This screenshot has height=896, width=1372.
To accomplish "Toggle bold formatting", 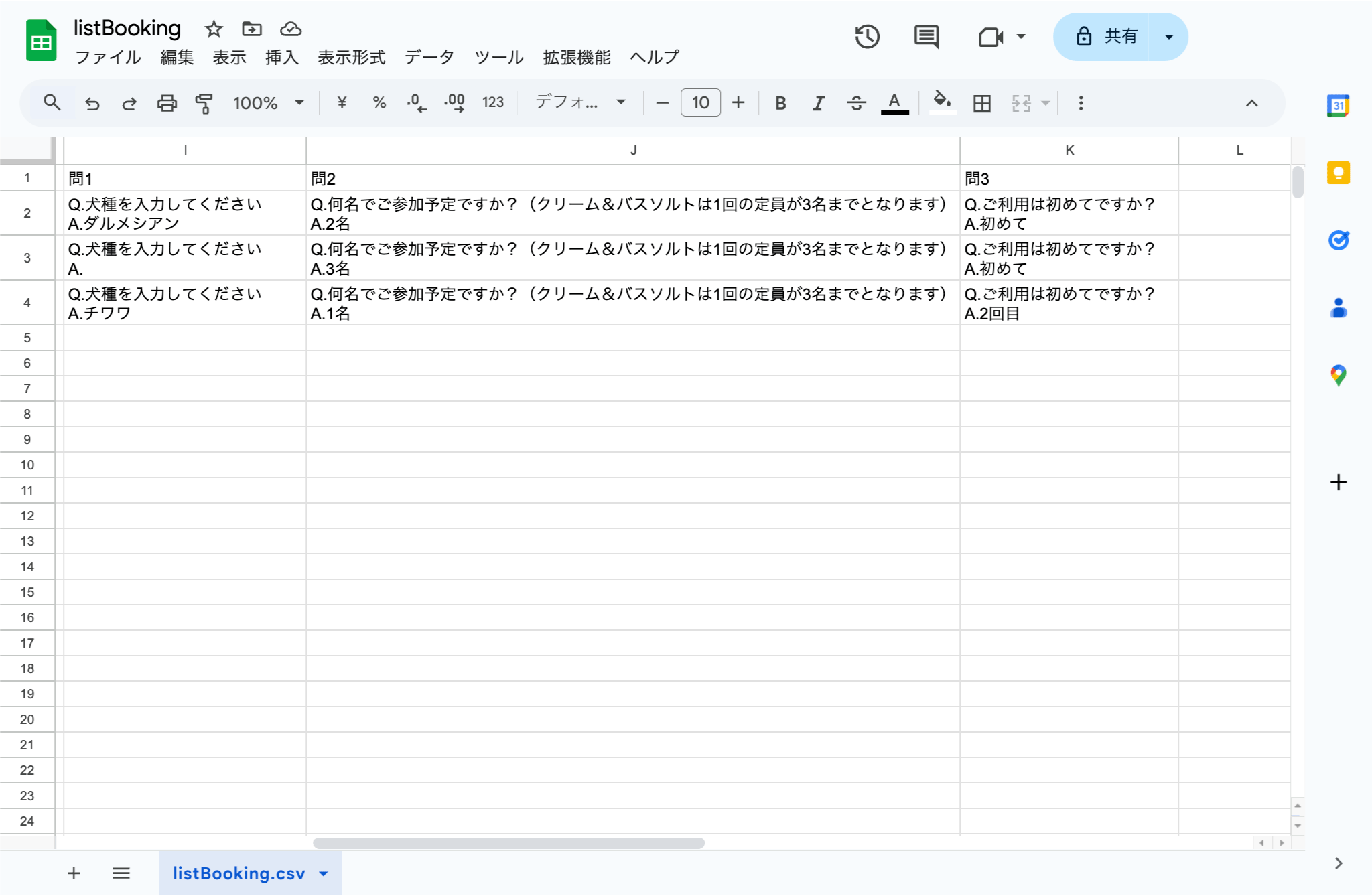I will point(780,103).
